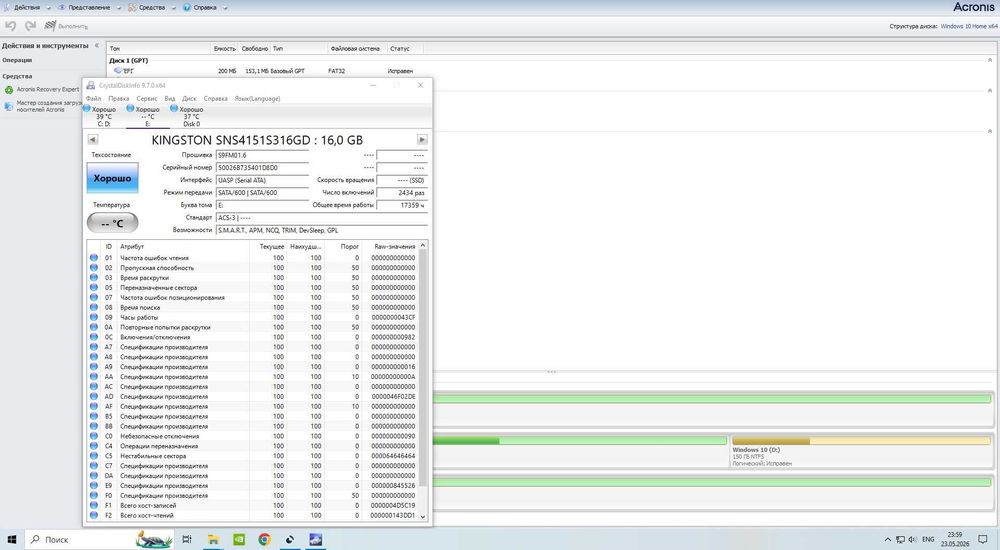The height and width of the screenshot is (550, 1000).
Task: Click the serial number field
Action: tap(262, 168)
